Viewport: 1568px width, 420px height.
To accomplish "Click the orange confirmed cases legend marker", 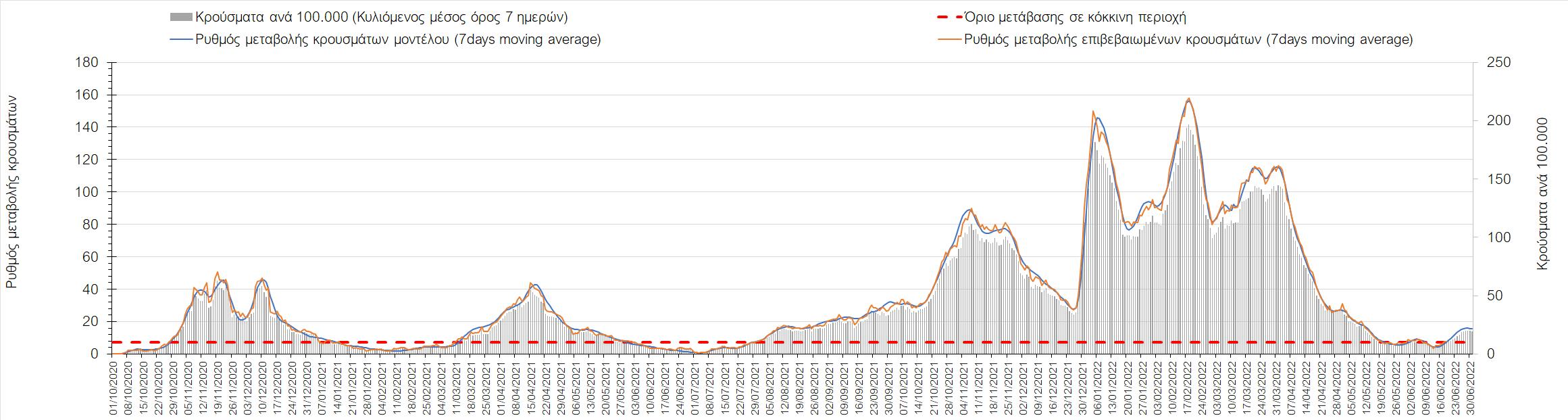I will (x=949, y=40).
